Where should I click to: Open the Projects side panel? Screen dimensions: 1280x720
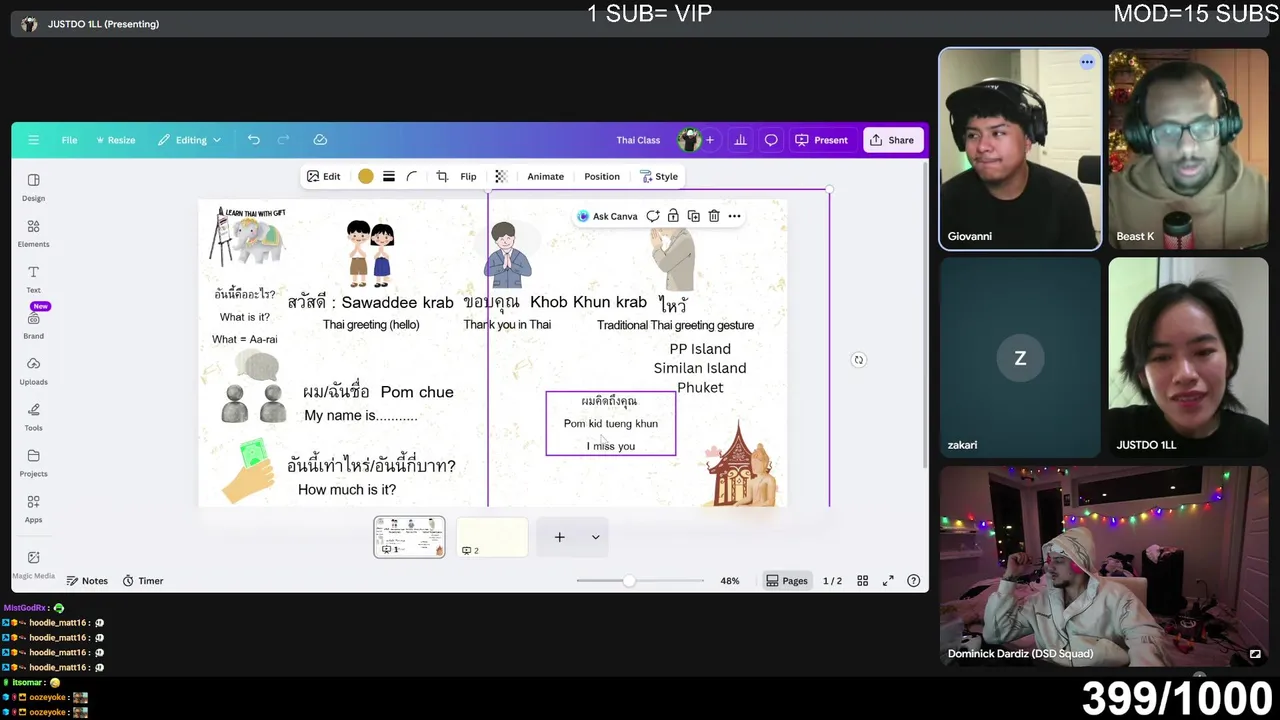[33, 462]
